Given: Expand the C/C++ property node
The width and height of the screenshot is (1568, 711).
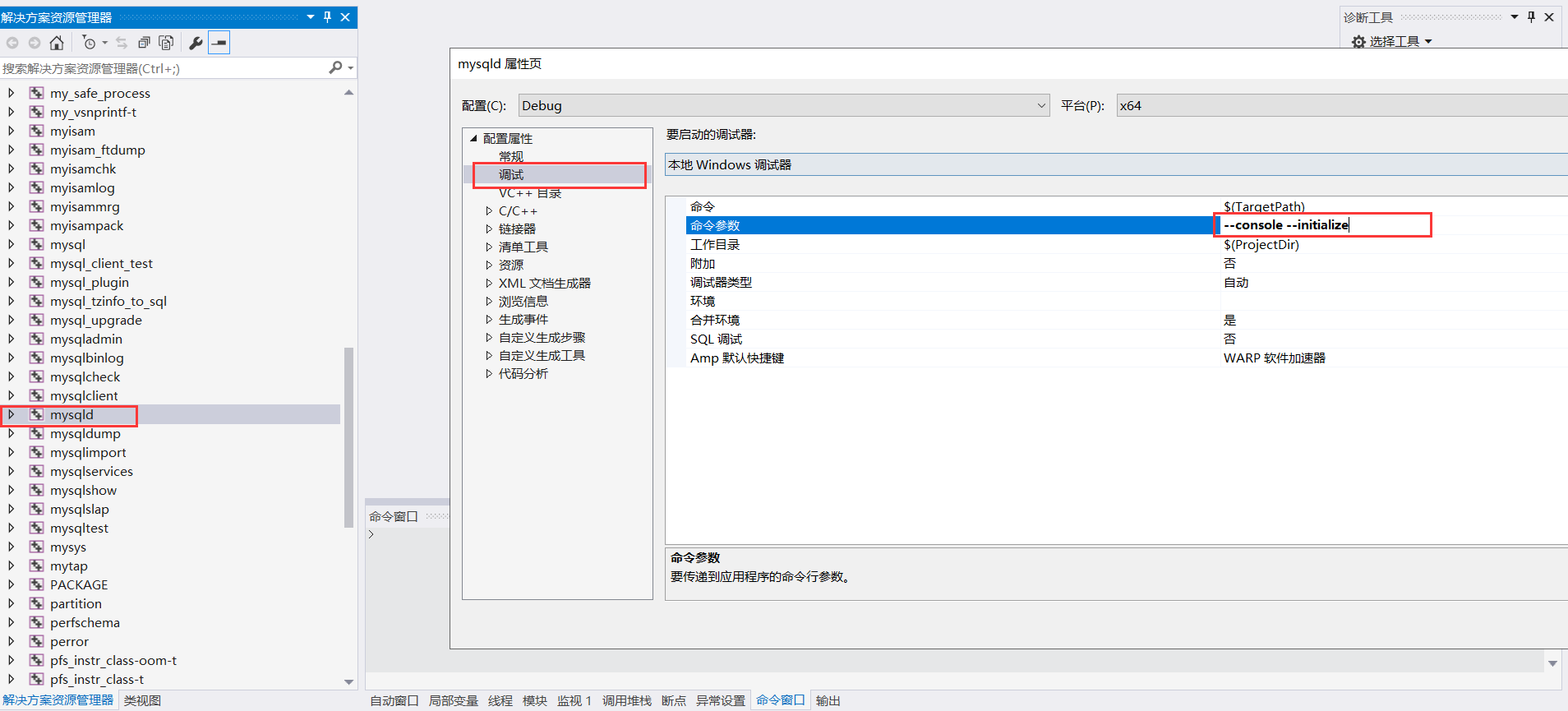Looking at the screenshot, I should 489,211.
